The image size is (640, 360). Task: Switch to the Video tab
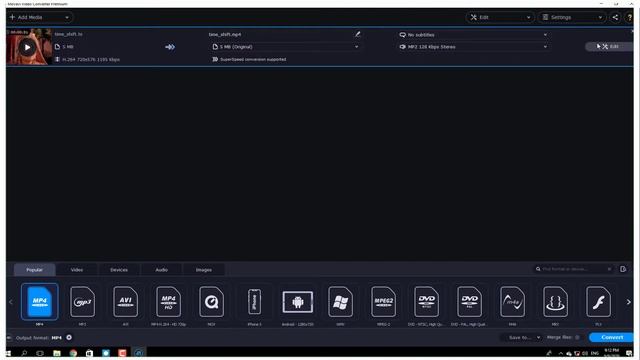(x=77, y=270)
